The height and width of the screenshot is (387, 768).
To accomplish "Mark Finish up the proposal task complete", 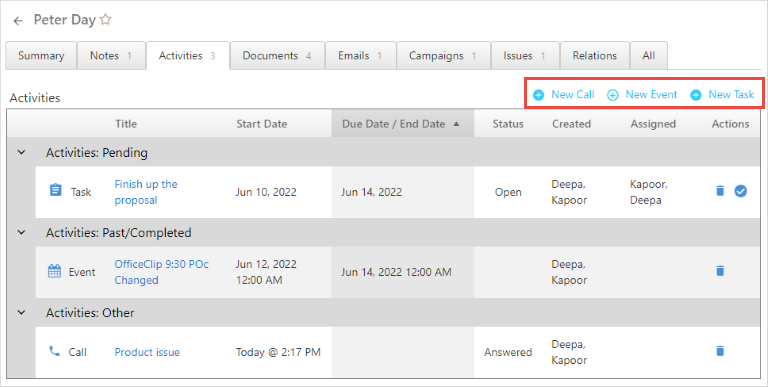I will tap(741, 191).
